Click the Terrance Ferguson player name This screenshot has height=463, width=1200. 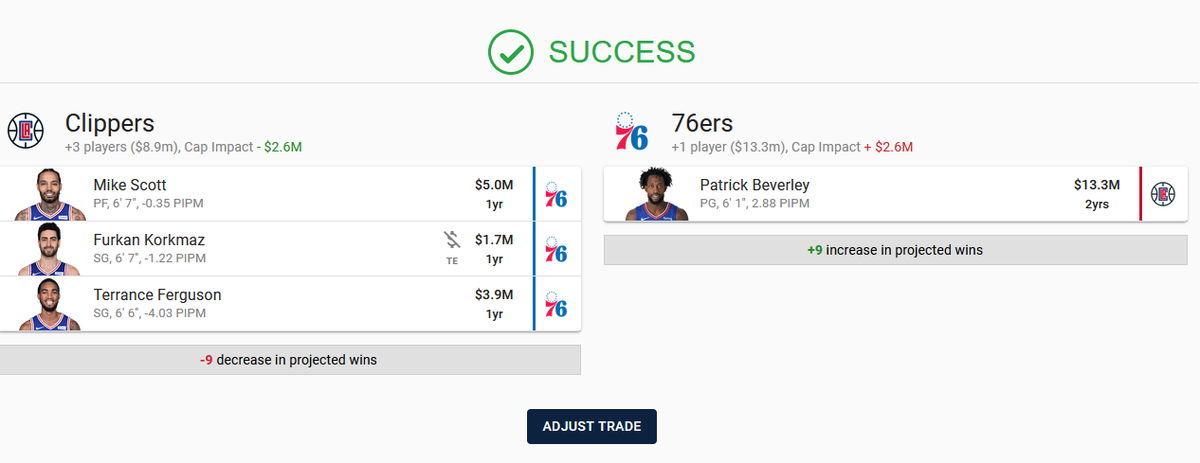tap(157, 295)
